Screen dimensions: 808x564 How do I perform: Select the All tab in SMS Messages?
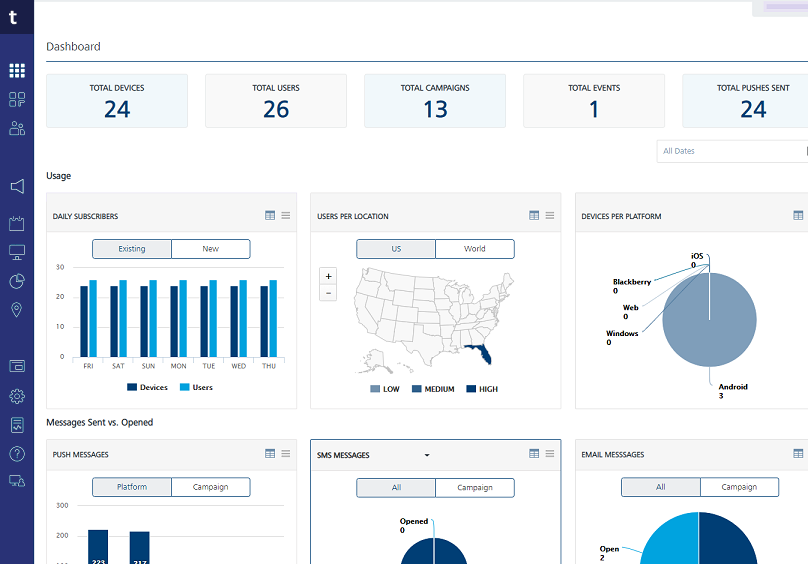click(x=396, y=487)
